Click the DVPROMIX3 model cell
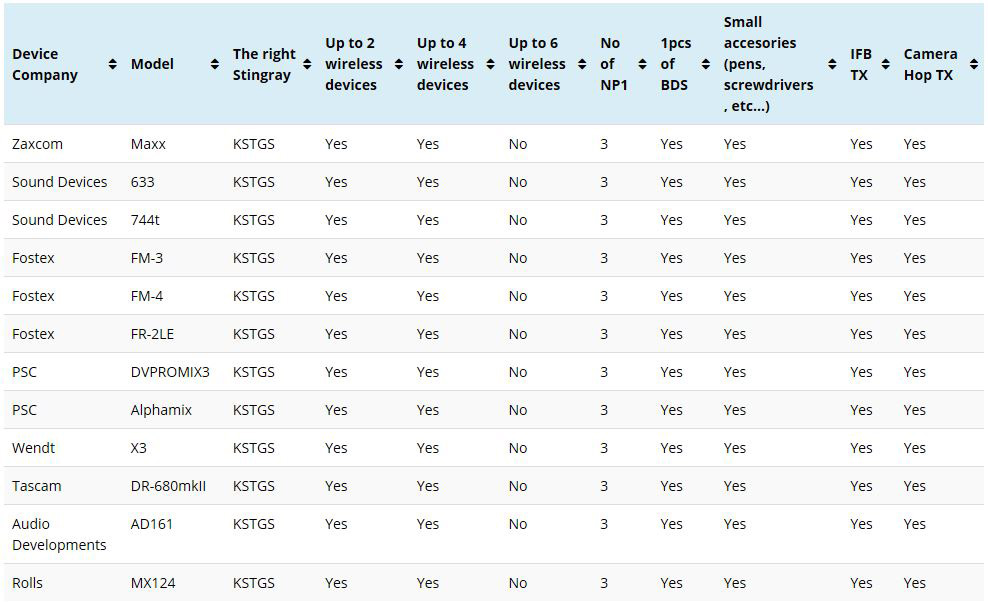The image size is (988, 603). click(170, 372)
